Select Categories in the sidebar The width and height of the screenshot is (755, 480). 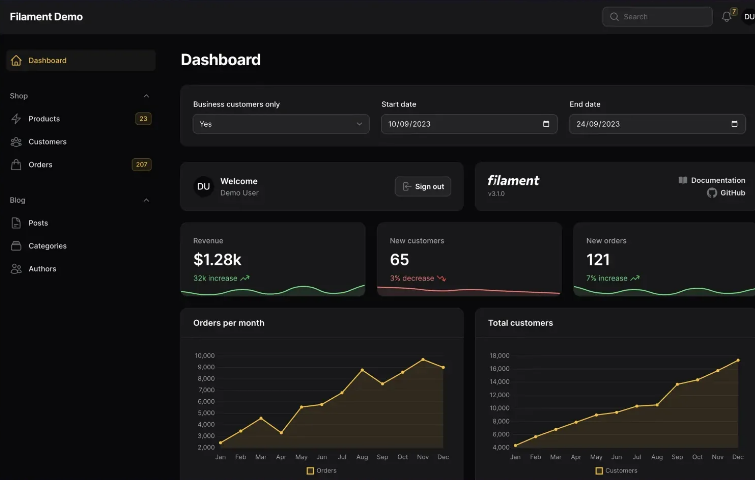pyautogui.click(x=81, y=246)
